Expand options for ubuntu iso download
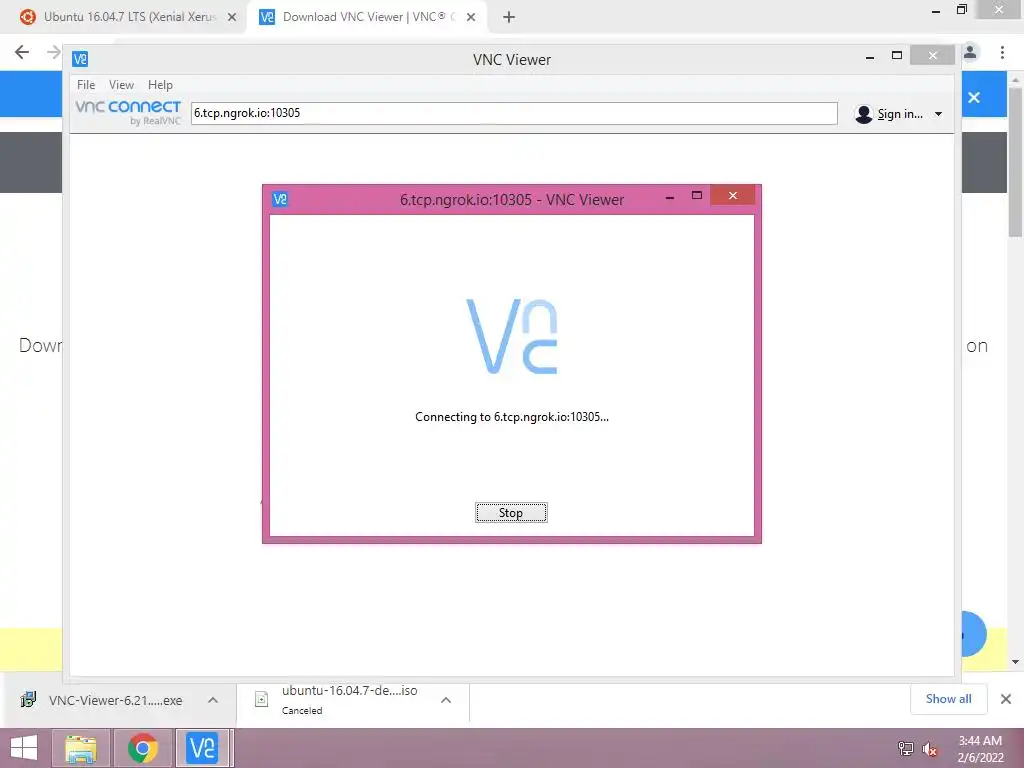The height and width of the screenshot is (768, 1024). coord(446,700)
